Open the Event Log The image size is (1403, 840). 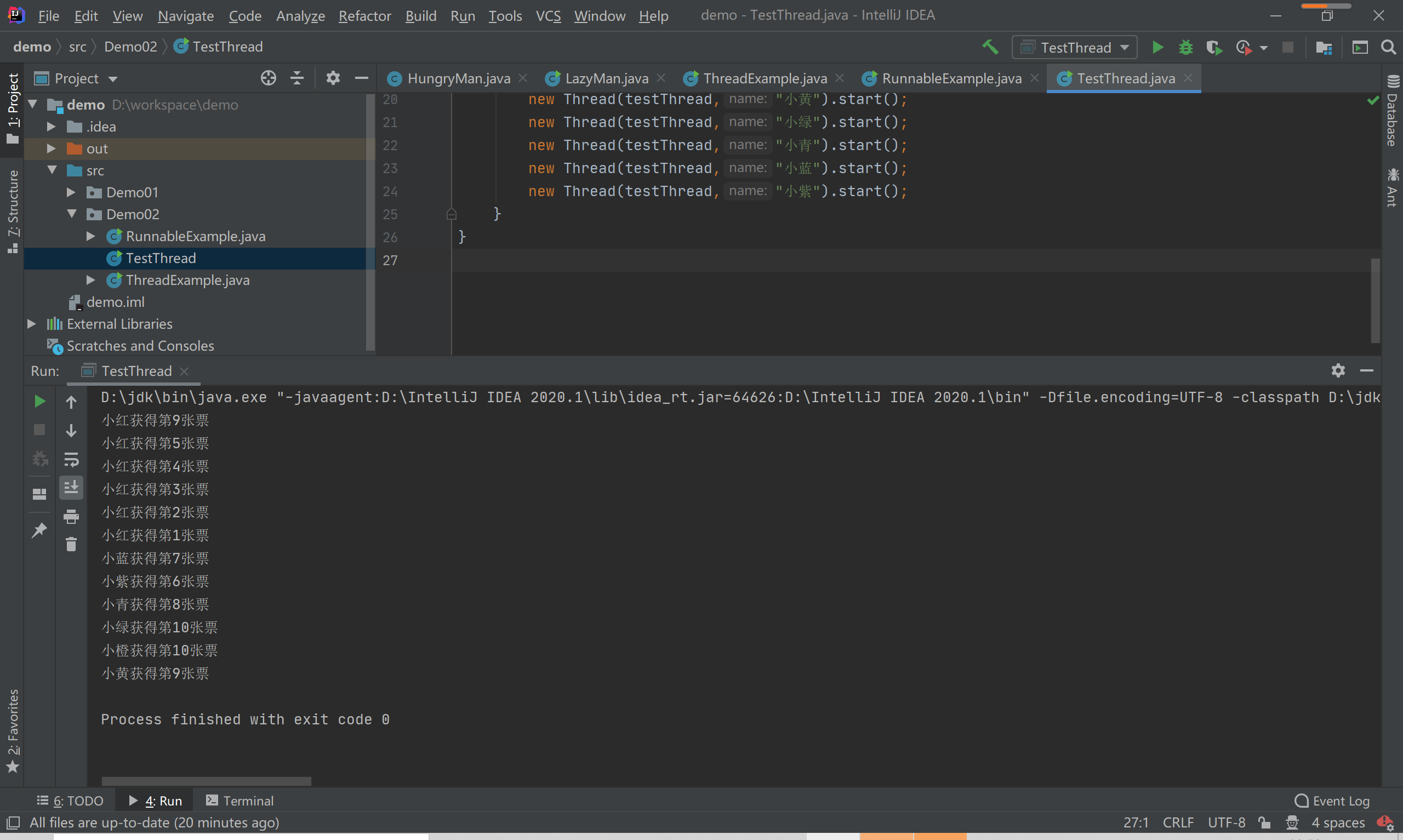(x=1332, y=801)
